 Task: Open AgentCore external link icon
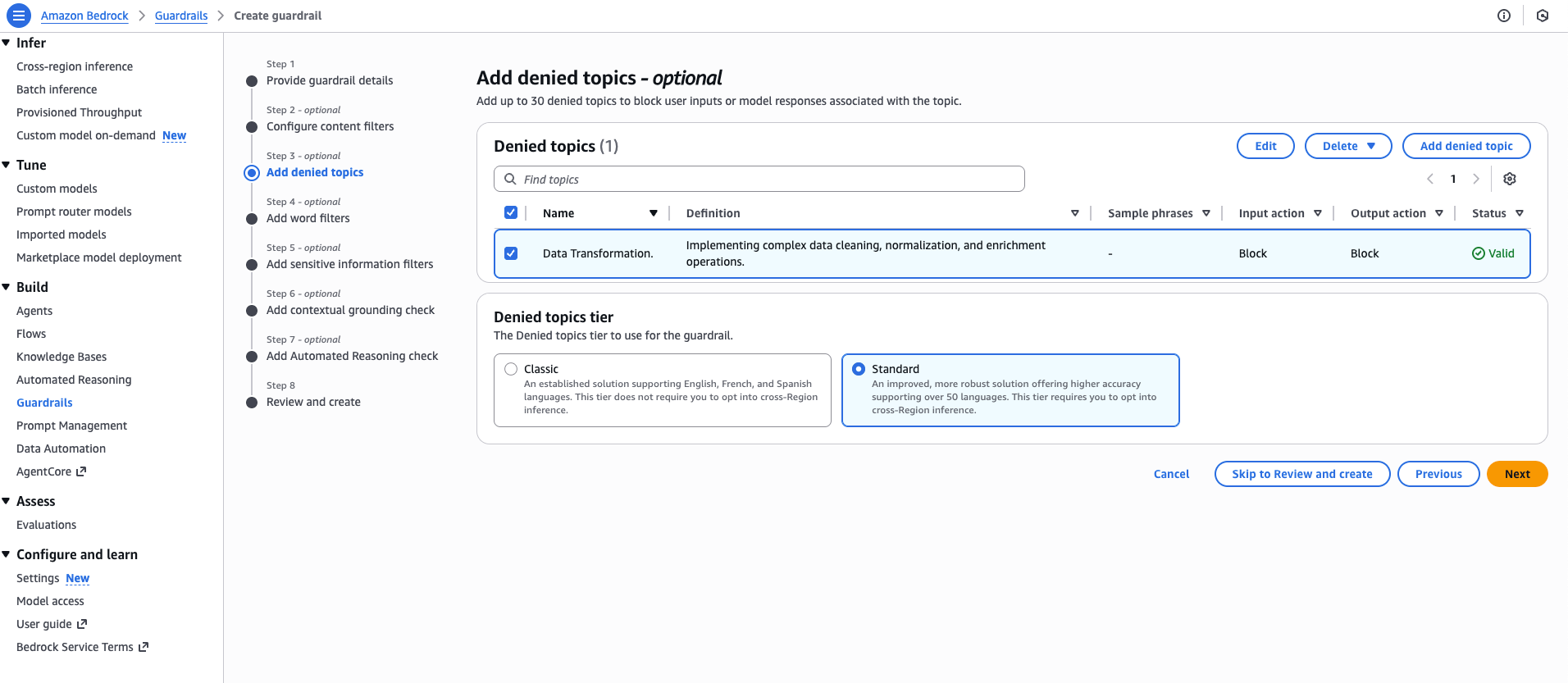(x=81, y=471)
